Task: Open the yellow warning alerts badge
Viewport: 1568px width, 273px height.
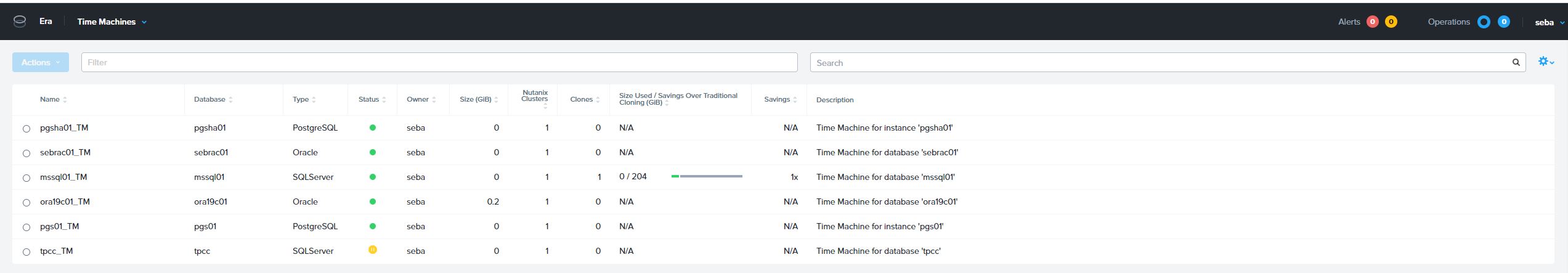Action: pos(1391,22)
